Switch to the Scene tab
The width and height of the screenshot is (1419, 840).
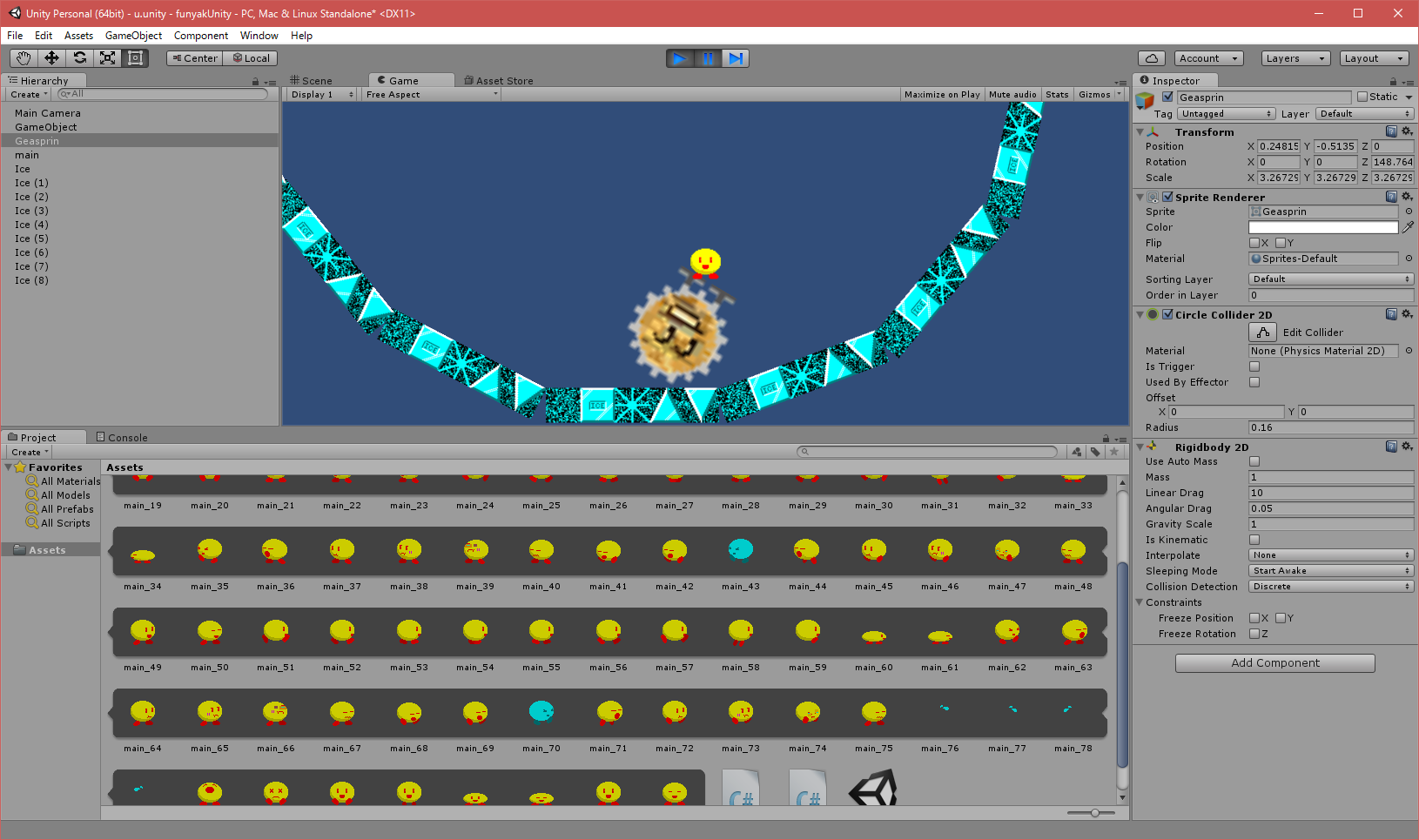(312, 80)
